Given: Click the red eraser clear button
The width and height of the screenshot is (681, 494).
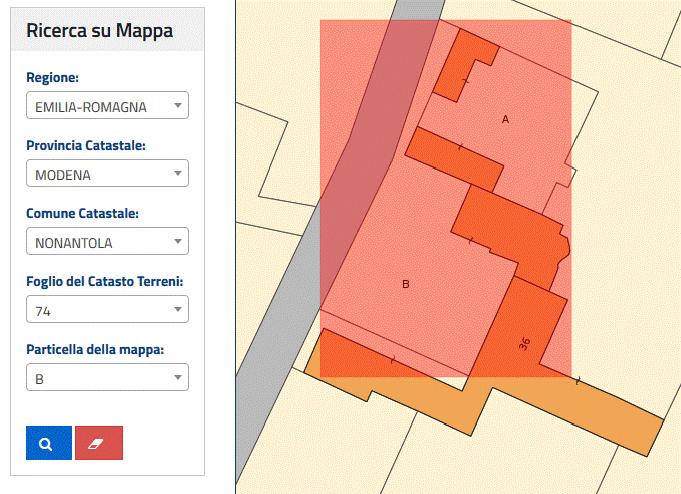Looking at the screenshot, I should point(99,443).
